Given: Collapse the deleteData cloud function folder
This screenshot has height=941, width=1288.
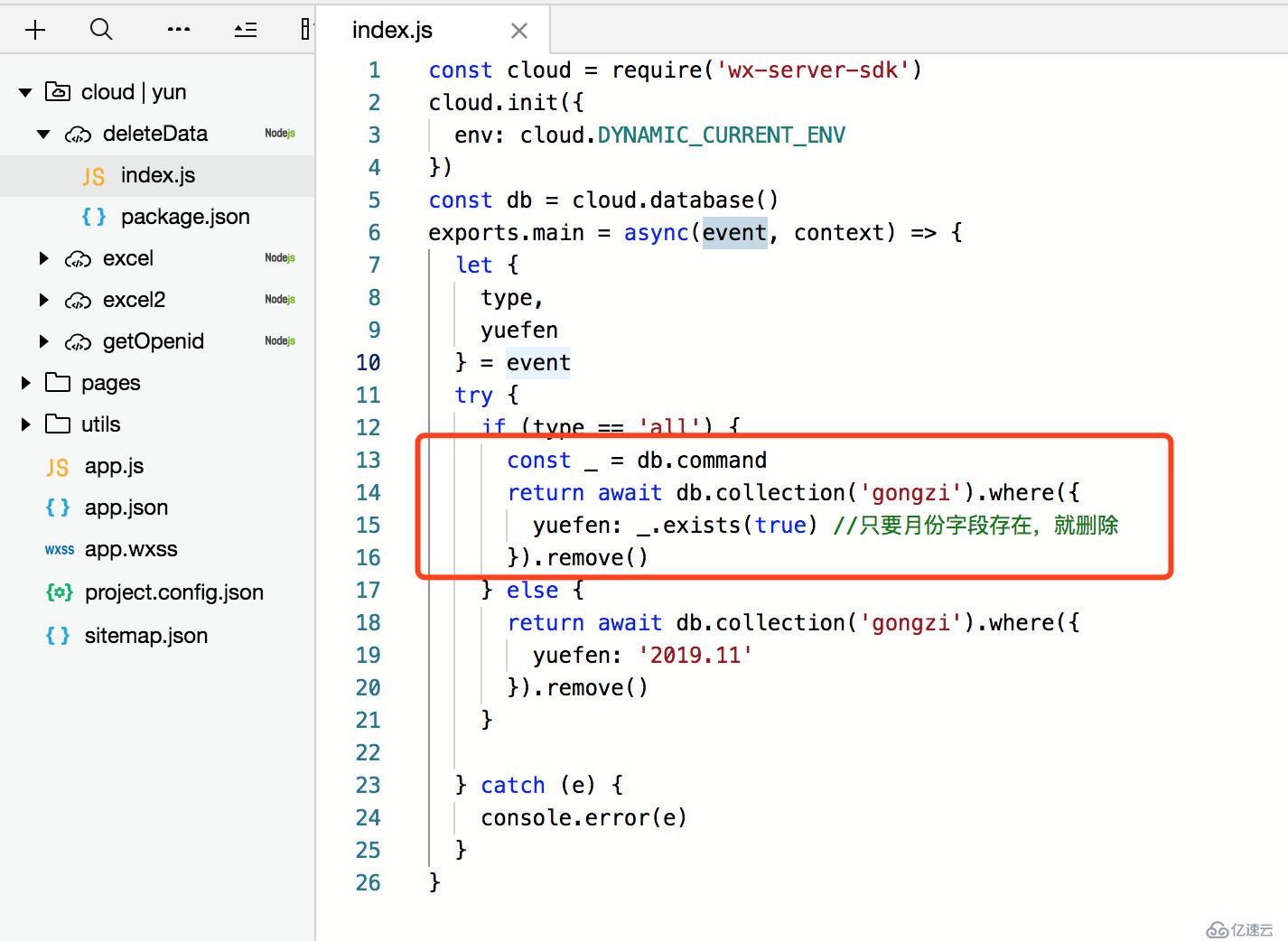Looking at the screenshot, I should pyautogui.click(x=43, y=134).
